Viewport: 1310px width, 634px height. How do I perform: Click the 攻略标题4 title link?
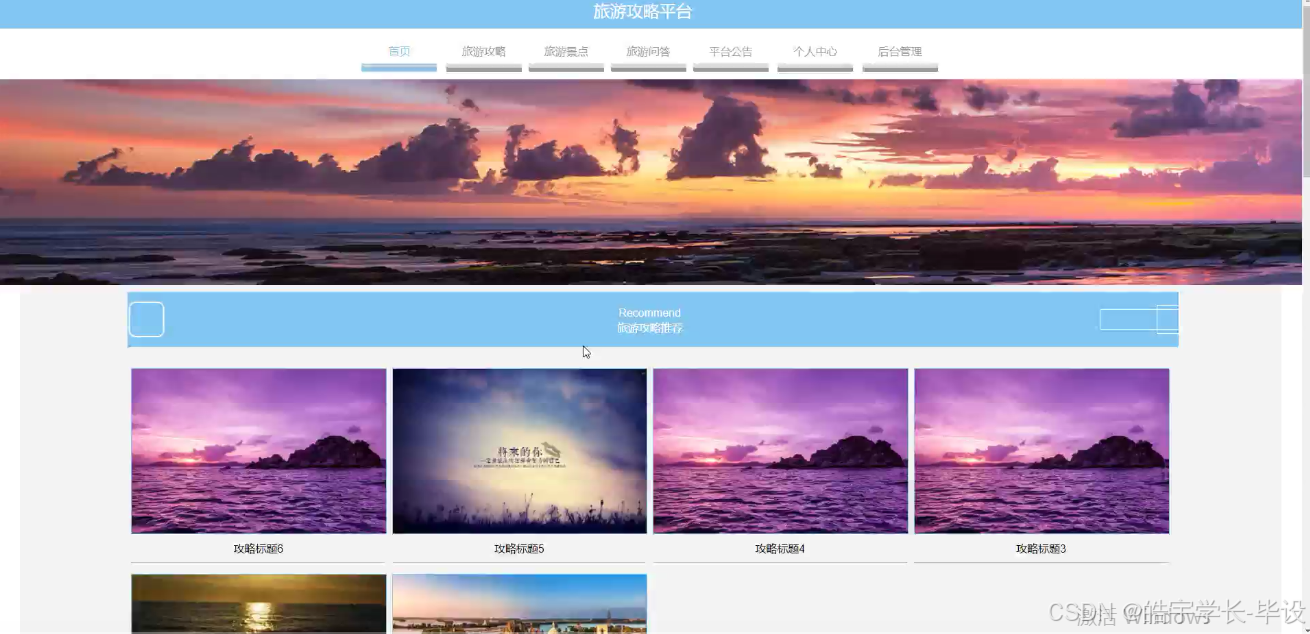pos(781,549)
